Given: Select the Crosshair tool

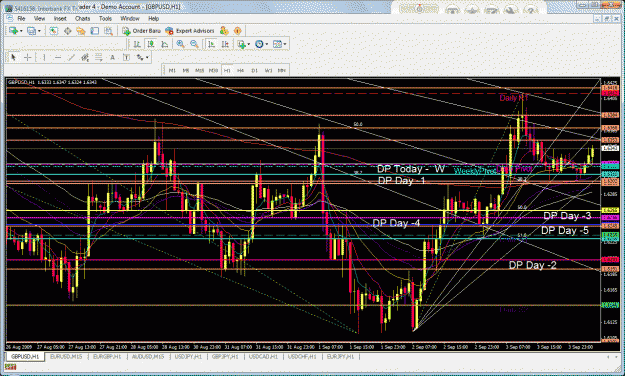Looking at the screenshot, I should pyautogui.click(x=28, y=58).
